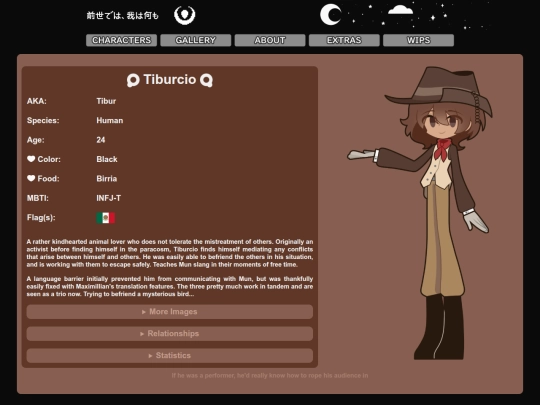Screen dimensions: 540x405
Task: Click the speech bubble icon left of Tiburcio
Action: [133, 80]
